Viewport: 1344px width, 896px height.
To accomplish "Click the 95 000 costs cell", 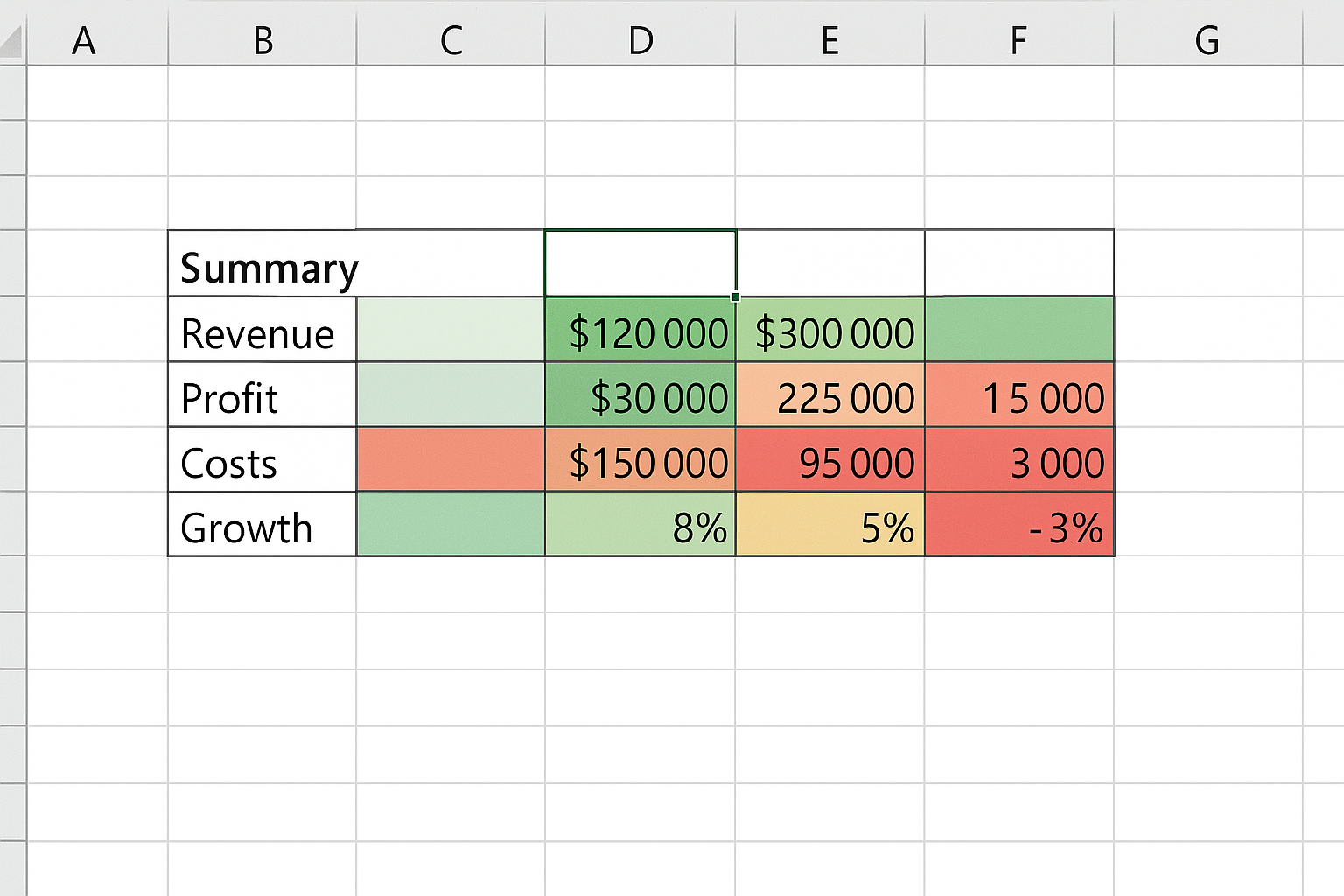I will coord(830,459).
